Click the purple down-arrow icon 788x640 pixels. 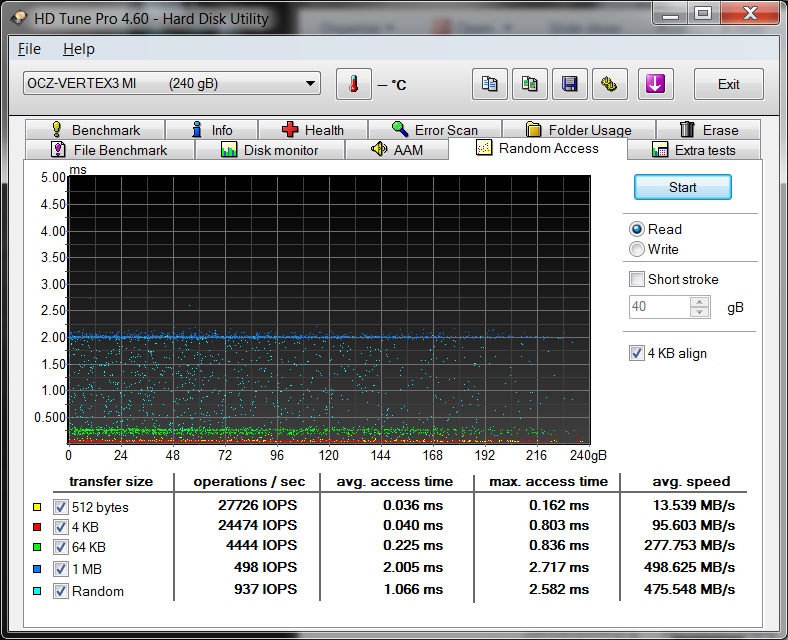(656, 84)
